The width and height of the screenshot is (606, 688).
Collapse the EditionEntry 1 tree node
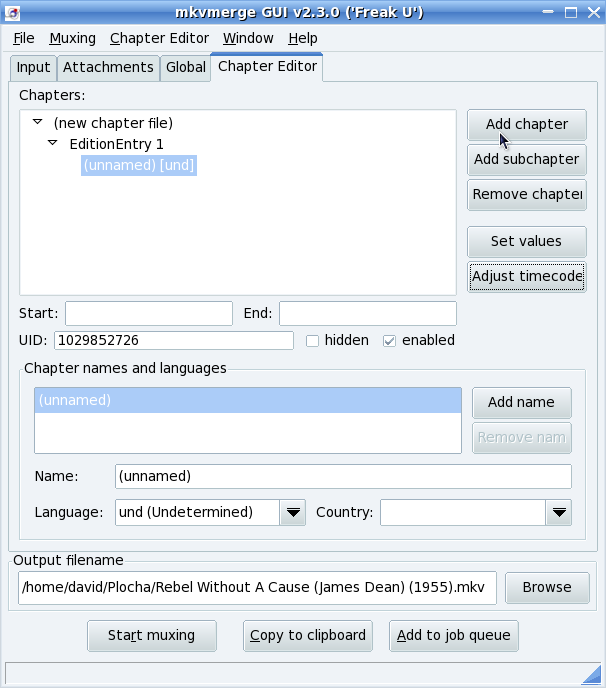pyautogui.click(x=53, y=143)
